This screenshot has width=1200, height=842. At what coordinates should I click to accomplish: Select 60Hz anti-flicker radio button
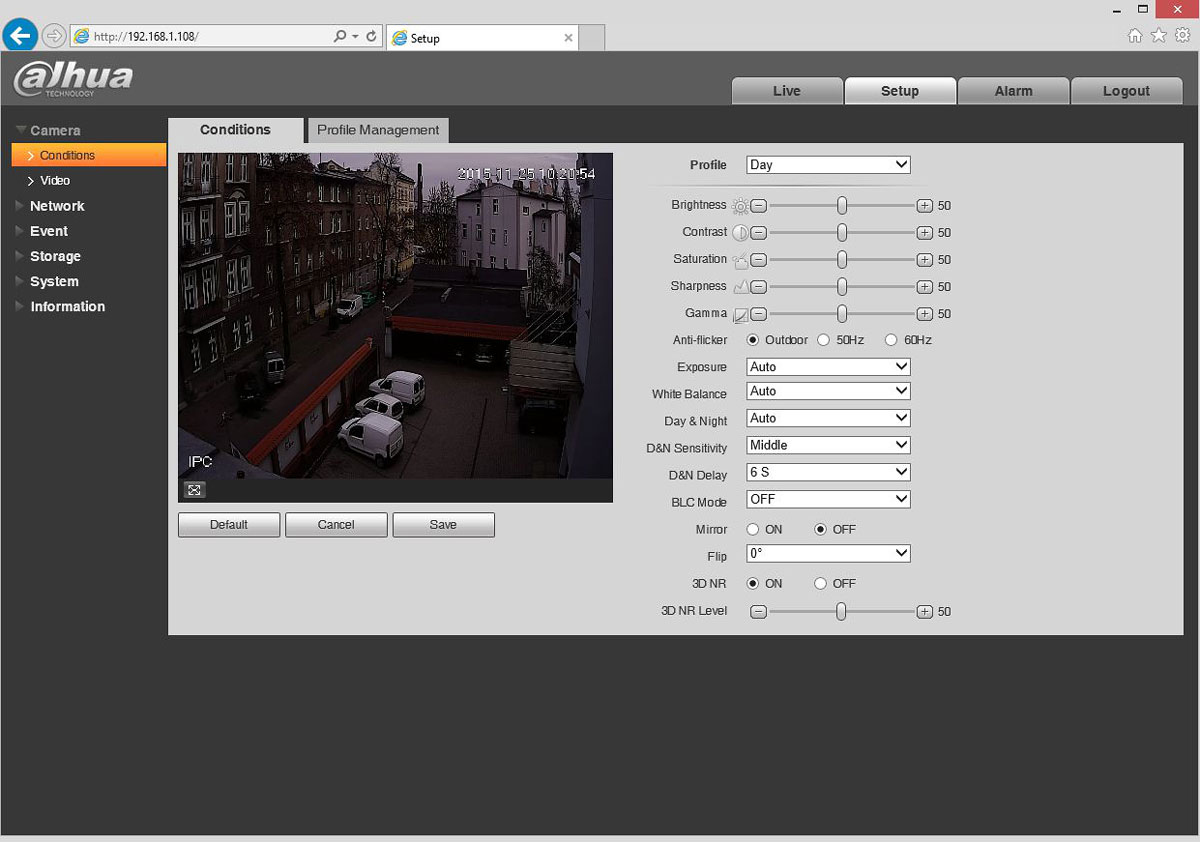point(891,340)
